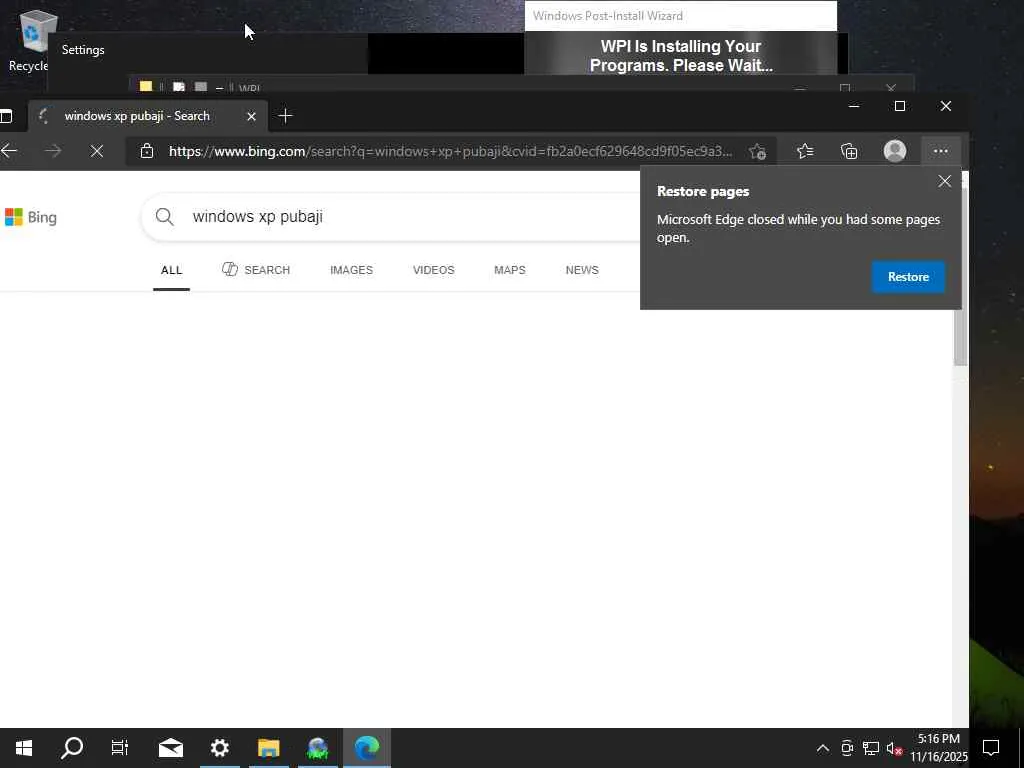The height and width of the screenshot is (768, 1024).
Task: Open Collections in Edge
Action: [849, 151]
